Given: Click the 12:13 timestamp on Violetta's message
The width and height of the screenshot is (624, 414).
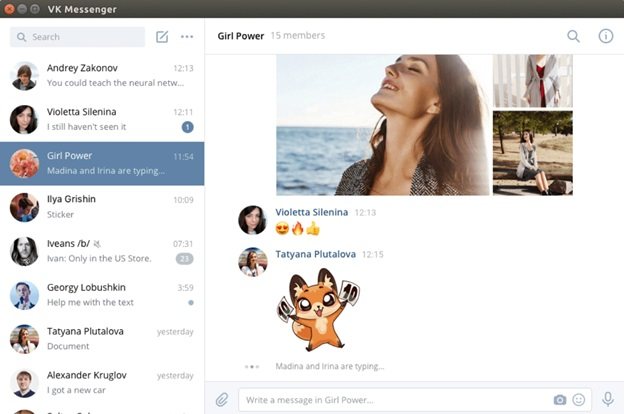Looking at the screenshot, I should 365,213.
